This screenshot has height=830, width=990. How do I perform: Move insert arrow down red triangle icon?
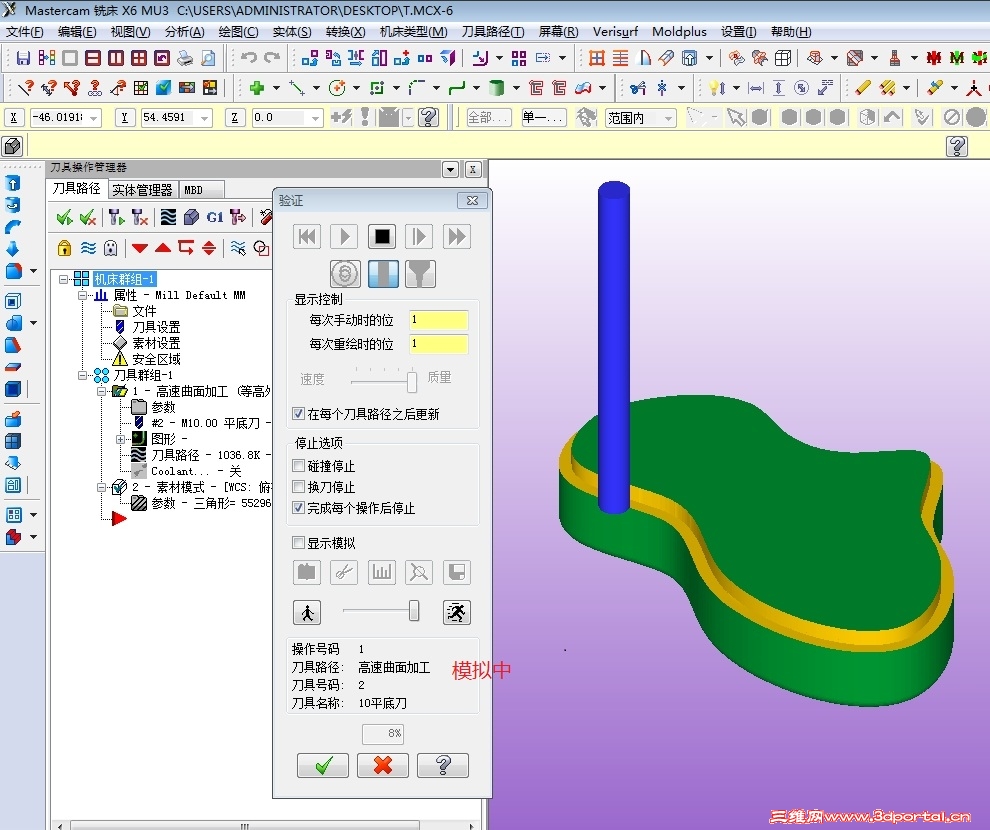pyautogui.click(x=140, y=248)
